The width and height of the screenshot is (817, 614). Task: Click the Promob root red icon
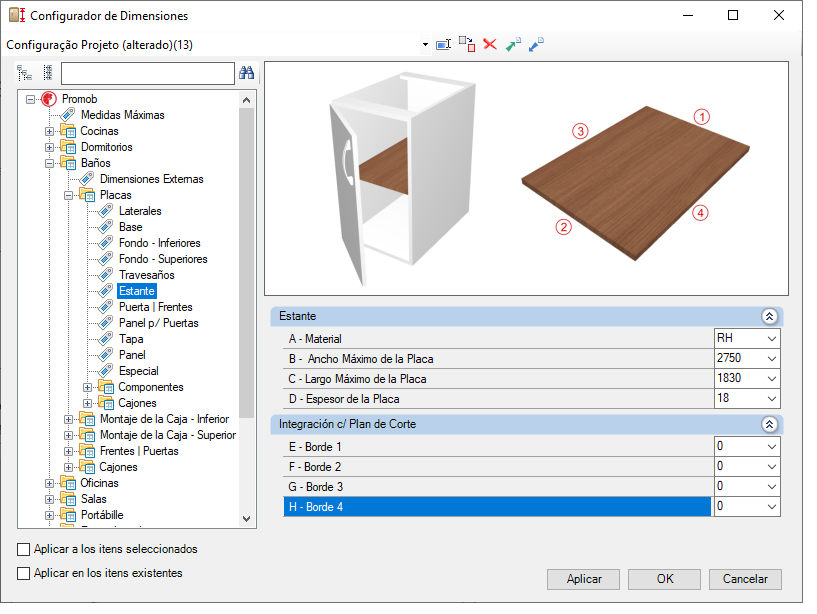click(x=49, y=99)
